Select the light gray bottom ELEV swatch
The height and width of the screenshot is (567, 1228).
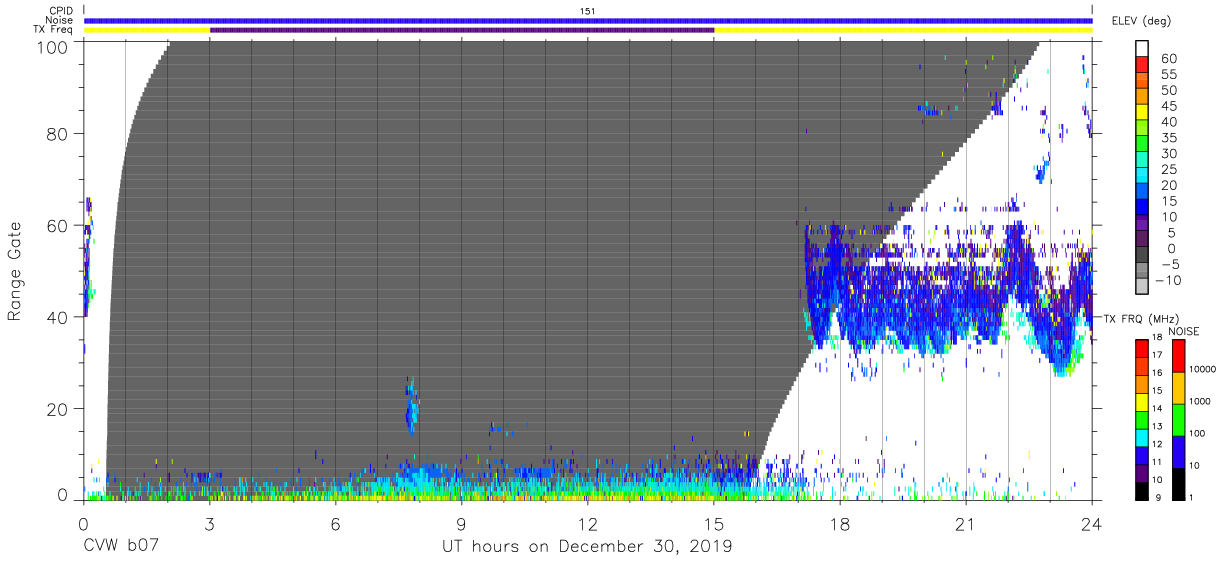pos(1142,288)
